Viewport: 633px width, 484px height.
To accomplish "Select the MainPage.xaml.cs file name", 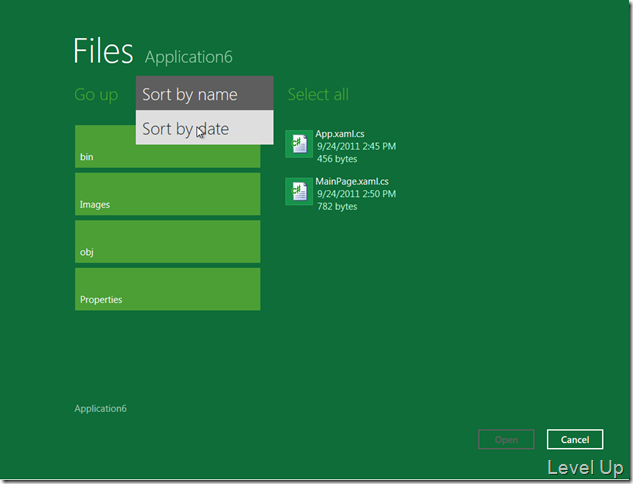I will pos(352,182).
